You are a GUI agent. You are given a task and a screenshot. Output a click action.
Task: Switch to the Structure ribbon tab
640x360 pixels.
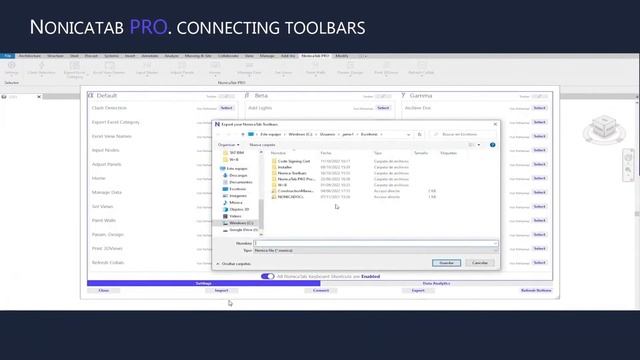(x=55, y=56)
